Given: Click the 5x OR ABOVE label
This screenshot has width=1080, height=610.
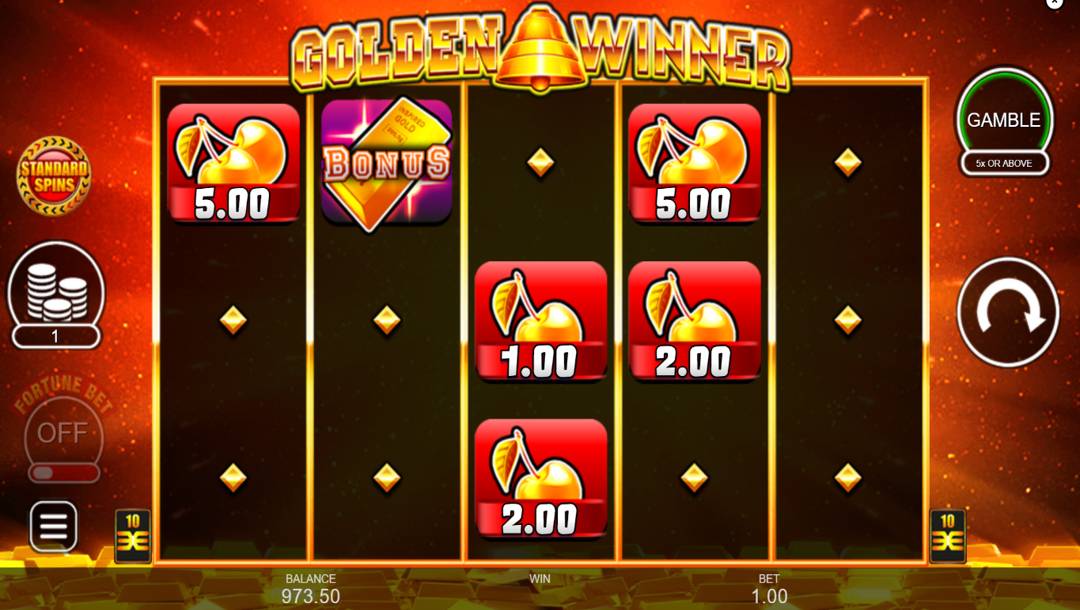Looking at the screenshot, I should click(x=1004, y=164).
